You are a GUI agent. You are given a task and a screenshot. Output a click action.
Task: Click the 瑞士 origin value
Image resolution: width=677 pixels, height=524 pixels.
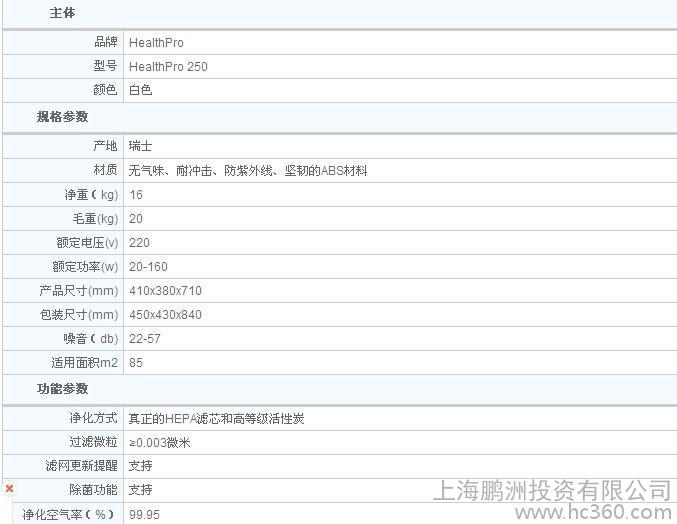(140, 146)
